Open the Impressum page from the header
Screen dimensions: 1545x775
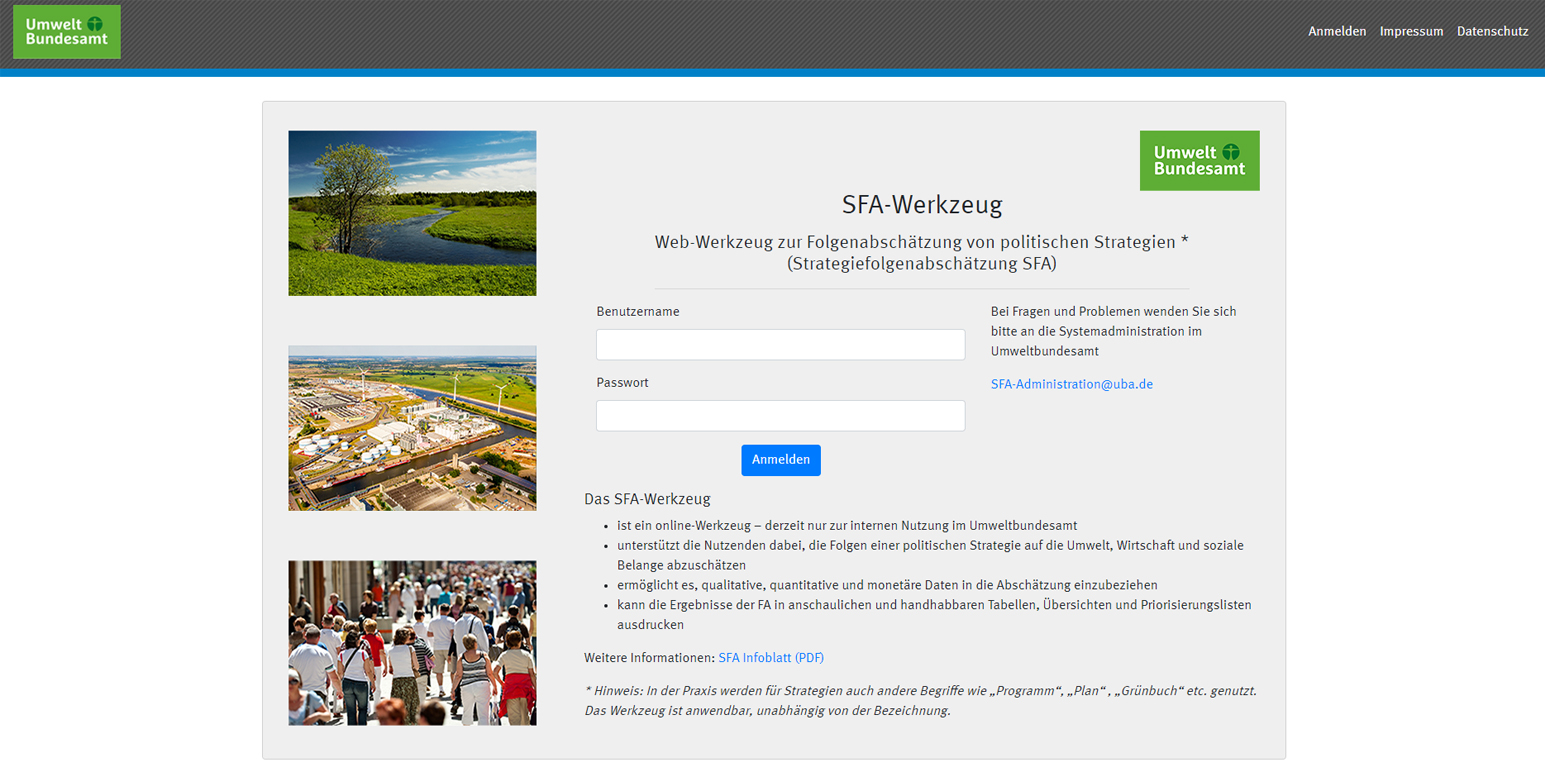click(x=1411, y=31)
